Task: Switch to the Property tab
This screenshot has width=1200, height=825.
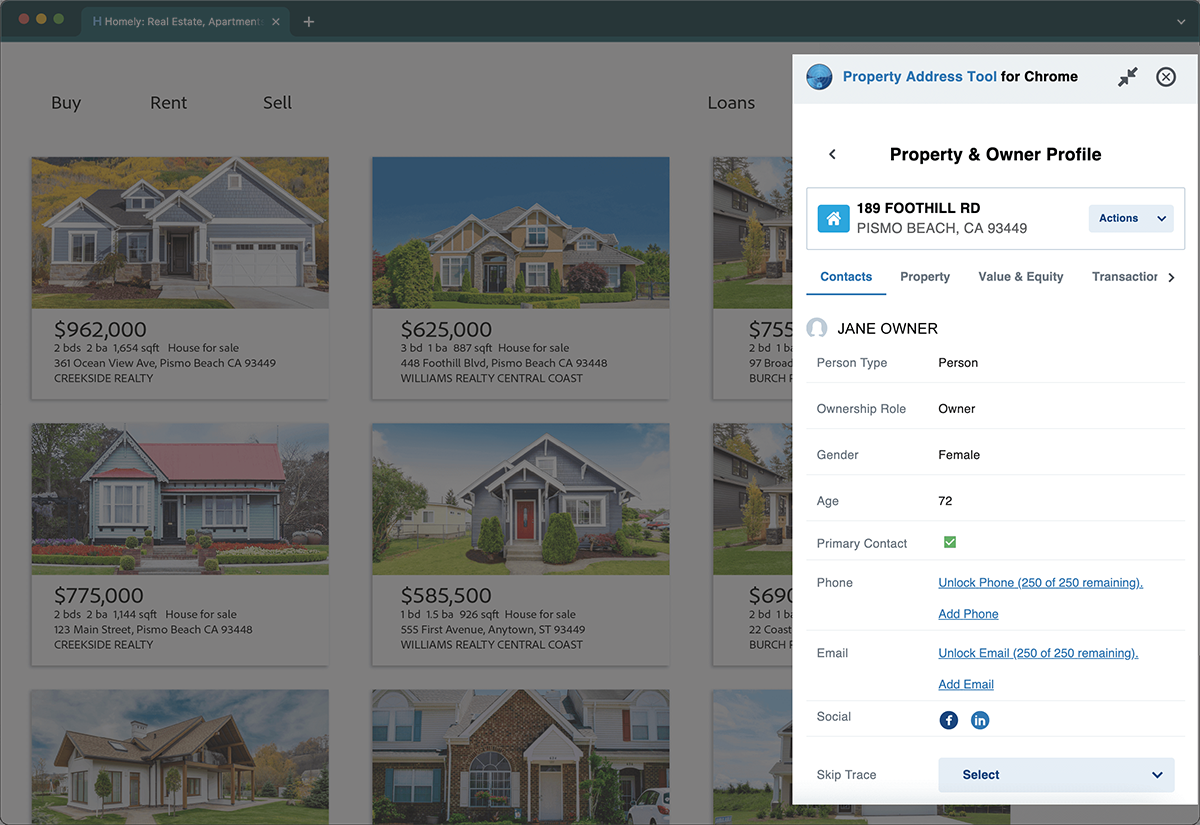Action: pos(924,277)
